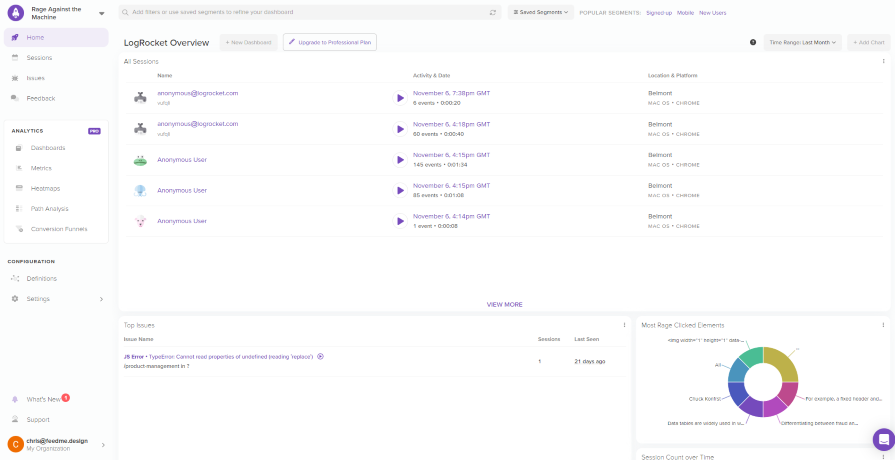Click the LogRocket rocket logo icon

click(16, 12)
